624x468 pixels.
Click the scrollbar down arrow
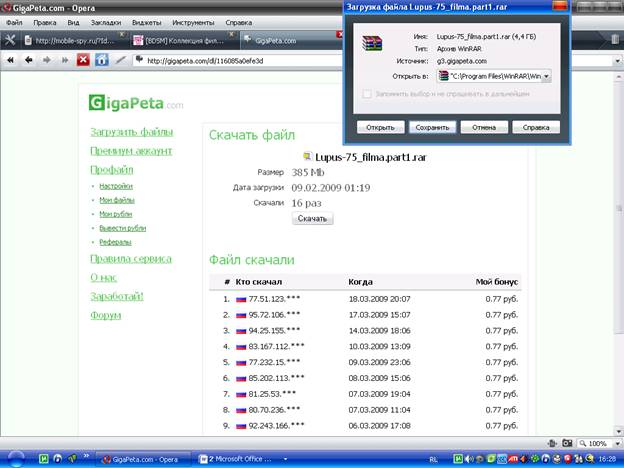coord(619,431)
